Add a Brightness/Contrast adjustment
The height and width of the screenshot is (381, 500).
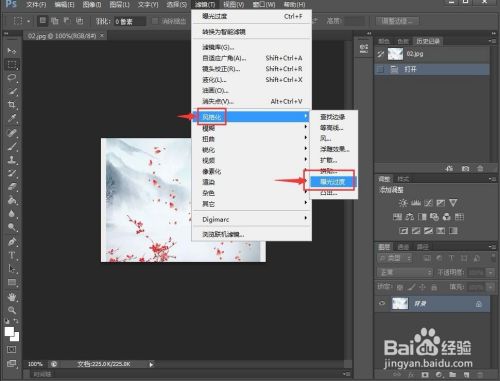coord(403,203)
